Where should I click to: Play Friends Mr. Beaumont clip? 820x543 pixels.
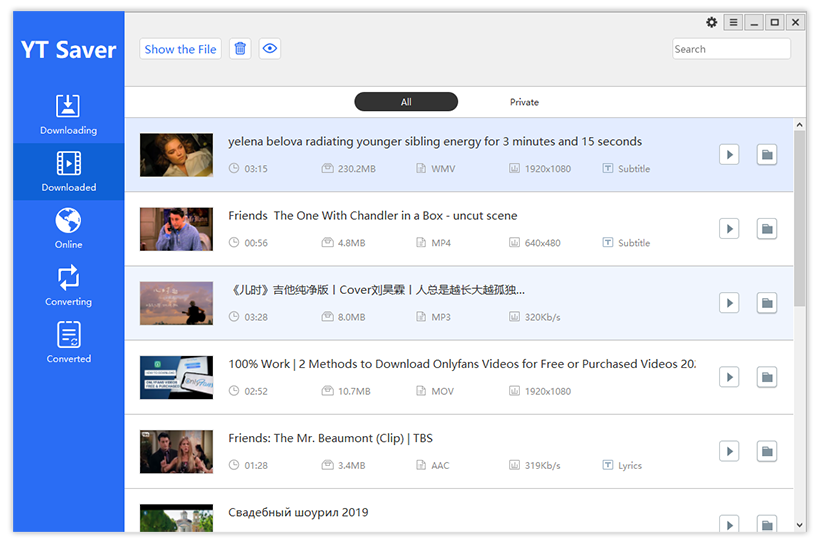tap(729, 451)
